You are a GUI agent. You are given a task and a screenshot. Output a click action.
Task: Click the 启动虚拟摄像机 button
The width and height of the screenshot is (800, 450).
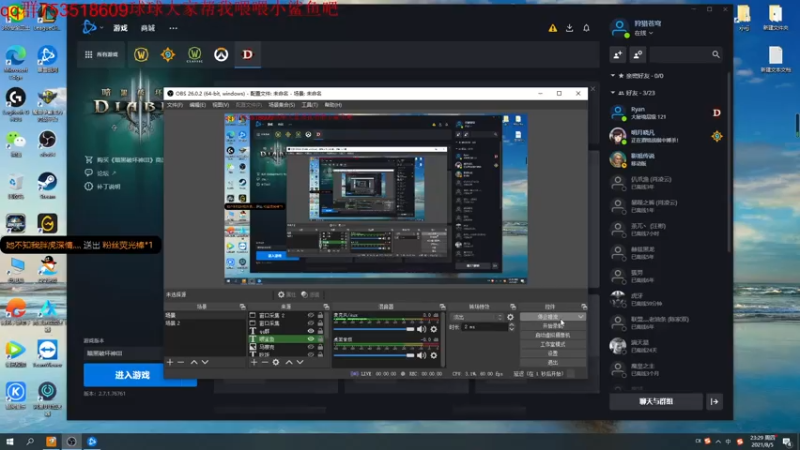click(553, 335)
